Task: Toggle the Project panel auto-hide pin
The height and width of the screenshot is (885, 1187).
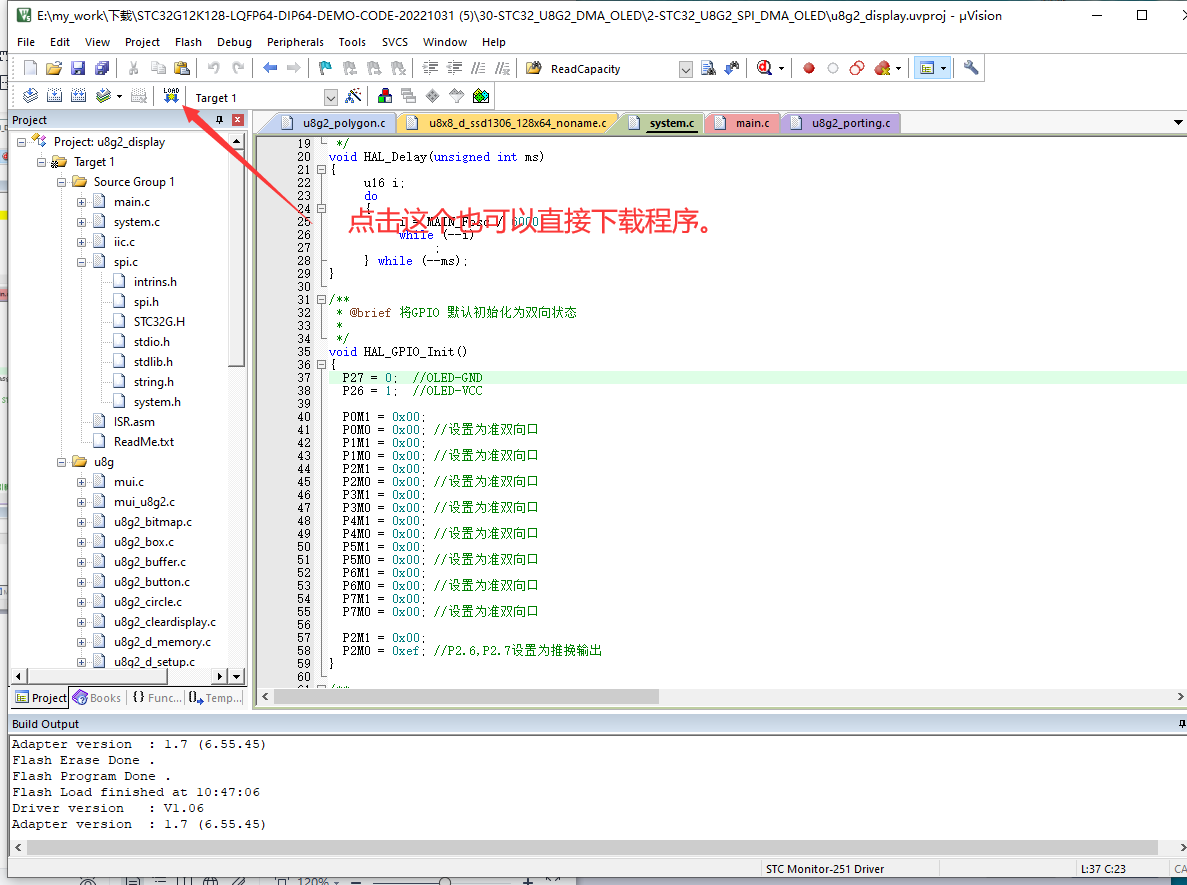Action: tap(220, 120)
